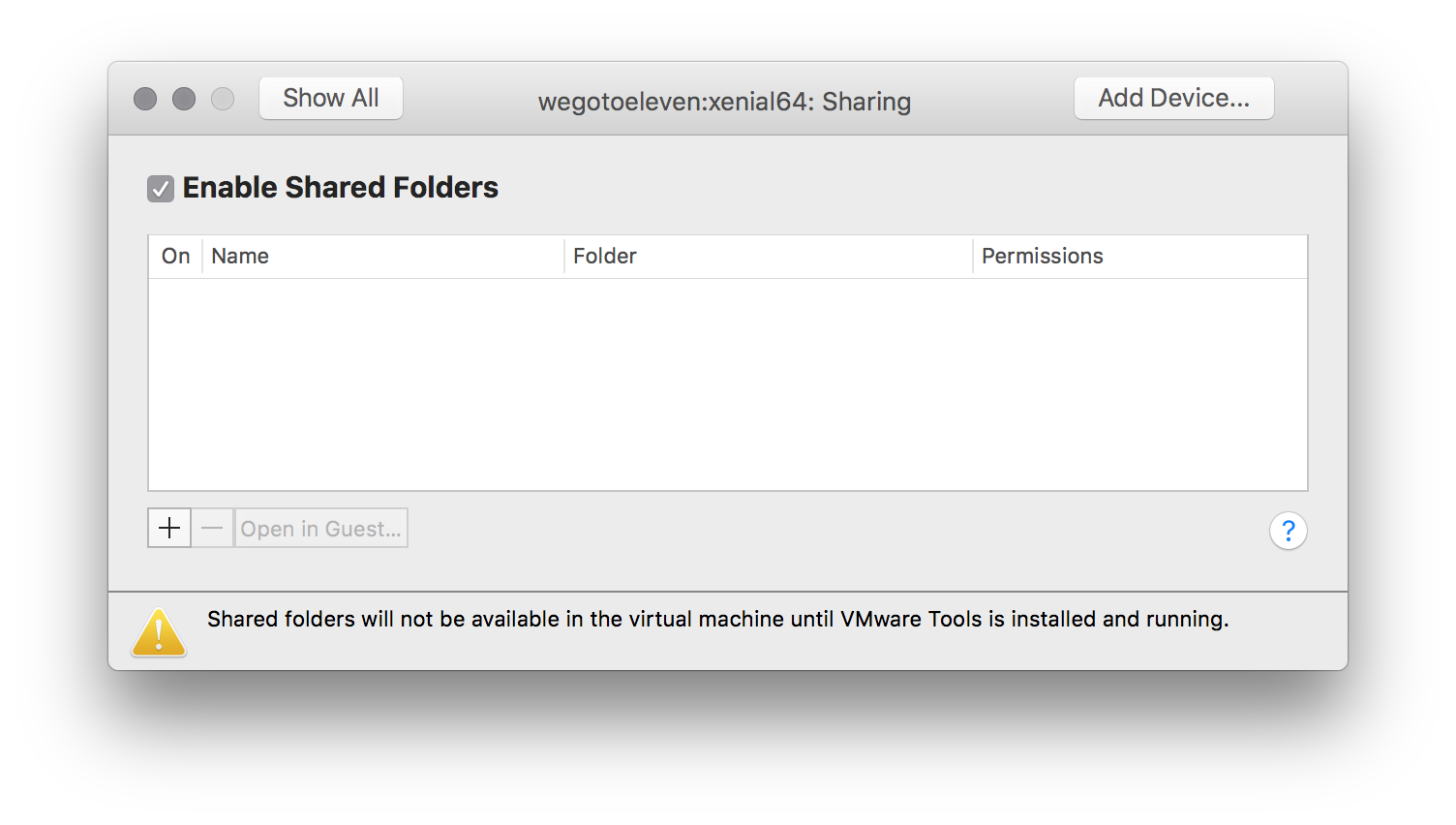
Task: Close the Sharing window with the first title-bar dot
Action: [145, 99]
